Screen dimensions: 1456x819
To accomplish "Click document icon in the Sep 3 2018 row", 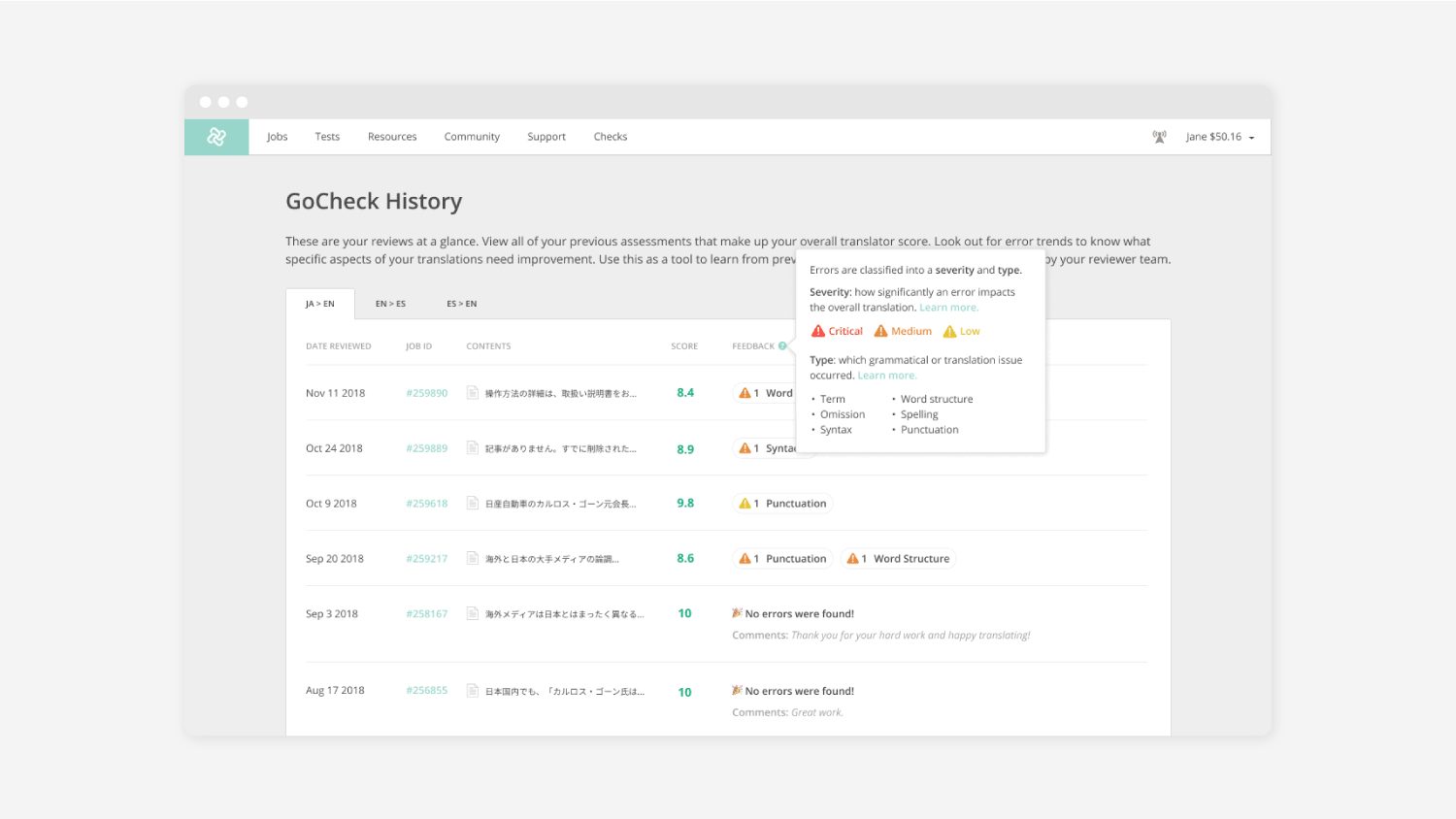I will 473,614.
